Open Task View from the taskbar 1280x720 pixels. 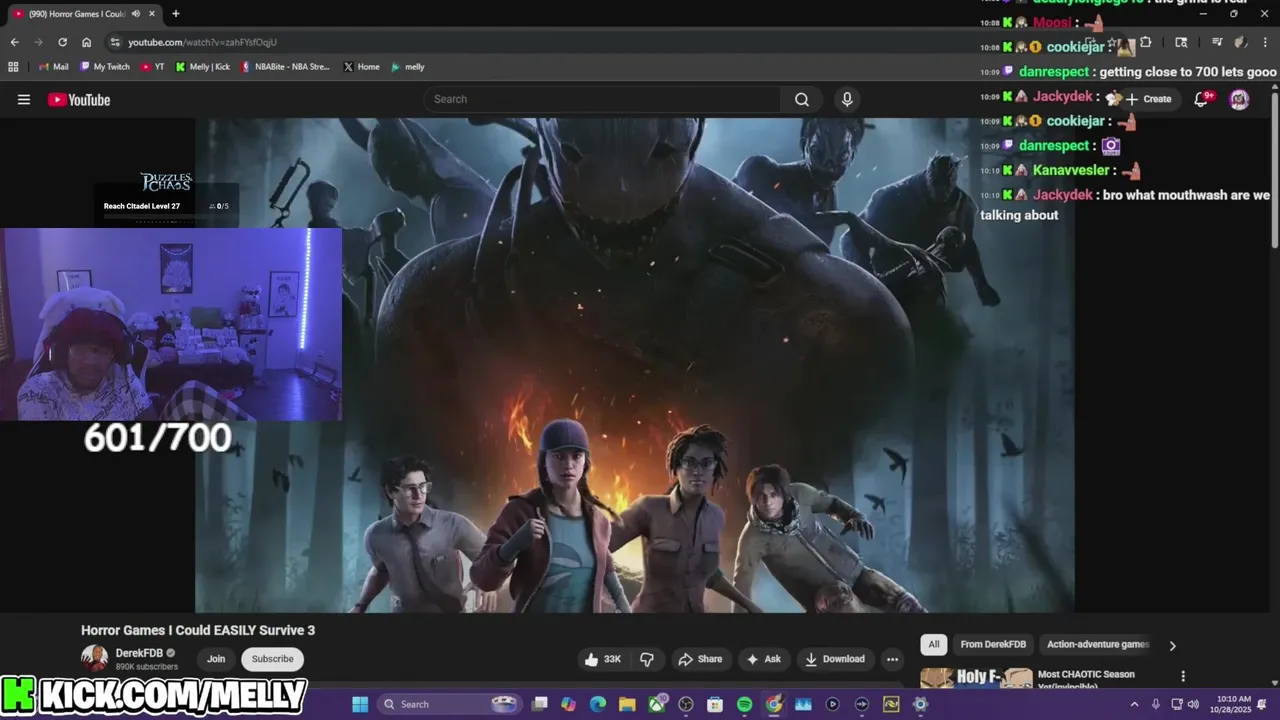point(540,704)
